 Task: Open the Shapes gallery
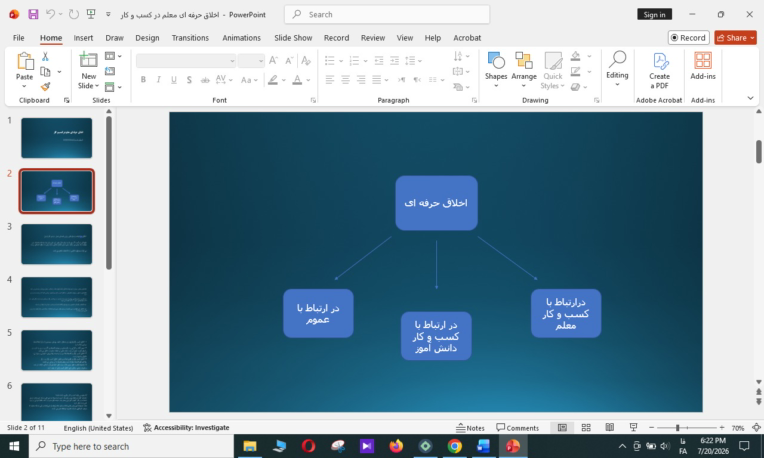(496, 70)
